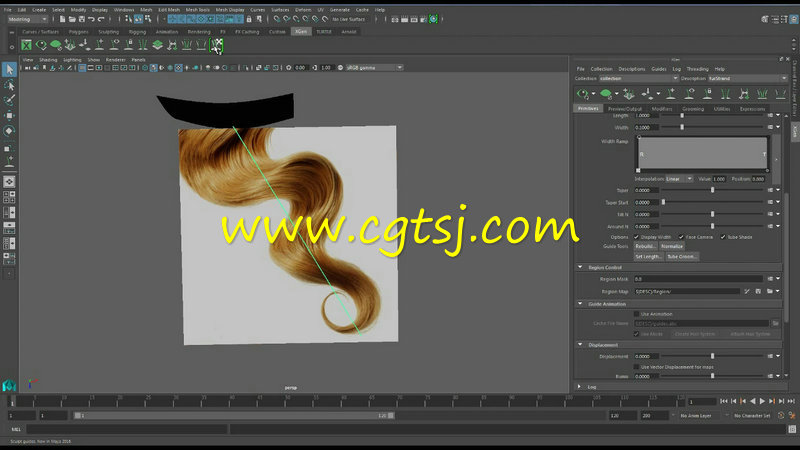Click the Taper slider handle

tap(713, 190)
